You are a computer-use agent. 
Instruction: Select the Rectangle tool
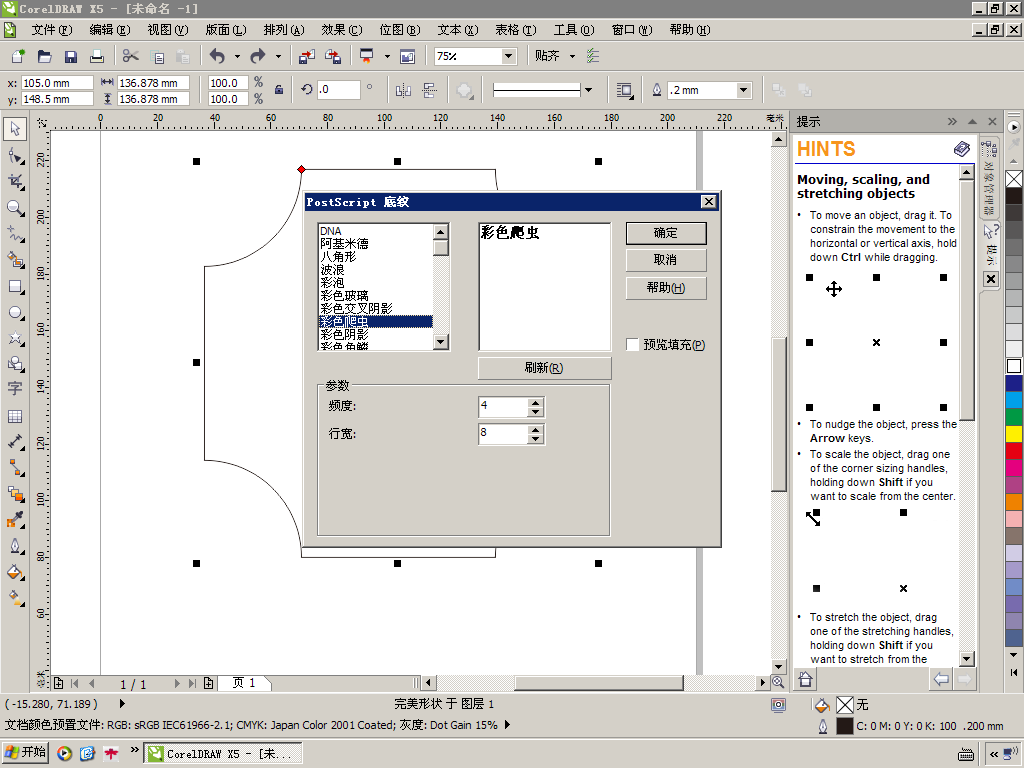(x=15, y=287)
